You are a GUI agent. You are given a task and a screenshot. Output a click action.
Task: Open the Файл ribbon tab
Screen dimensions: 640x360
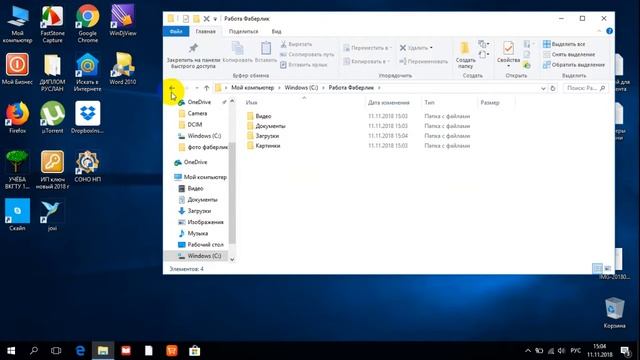point(176,31)
